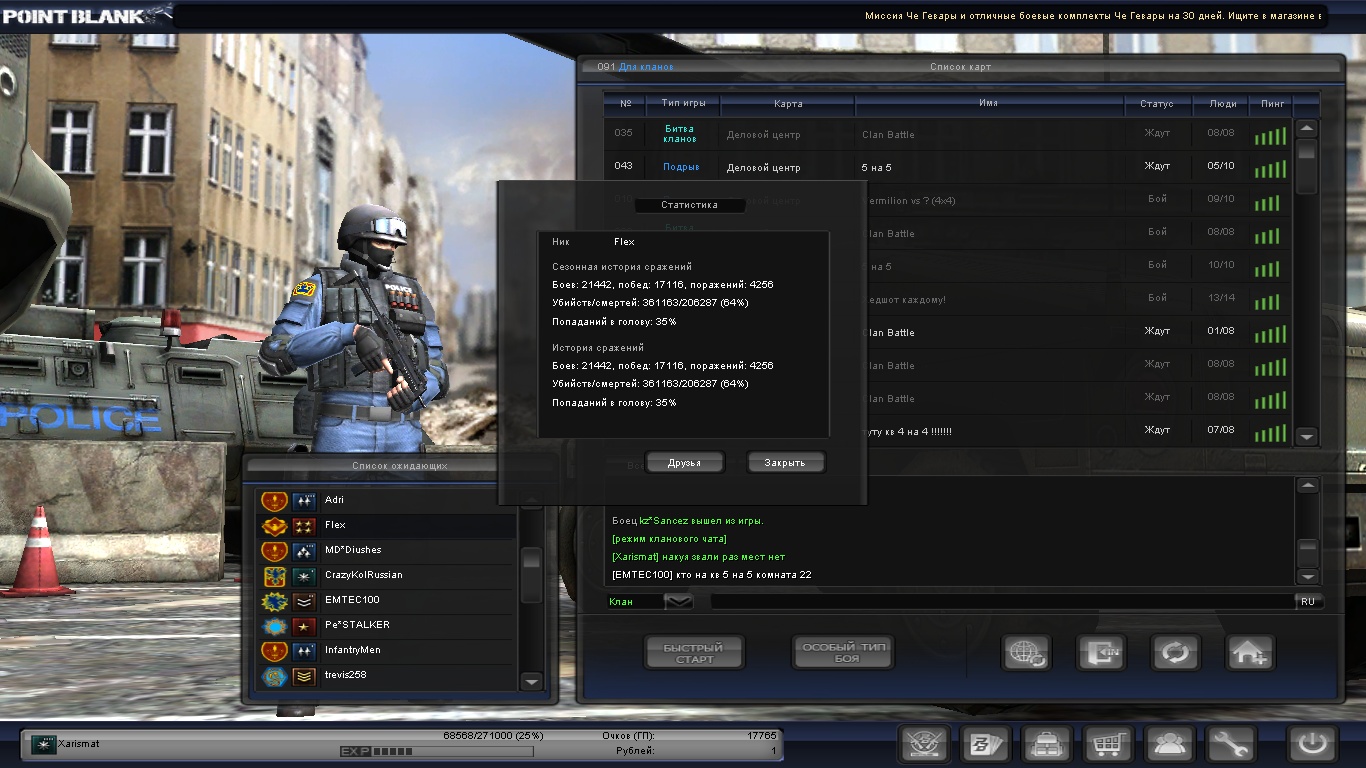The width and height of the screenshot is (1366, 768).
Task: Open the shop cart icon
Action: pos(1108,745)
